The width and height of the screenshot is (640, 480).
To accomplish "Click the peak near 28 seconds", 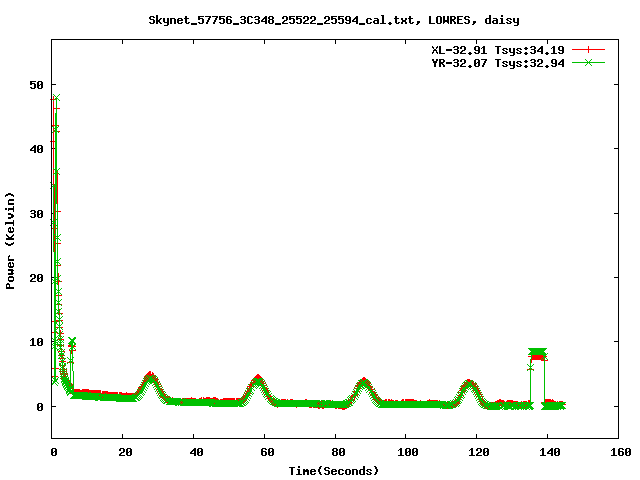I will [x=151, y=386].
